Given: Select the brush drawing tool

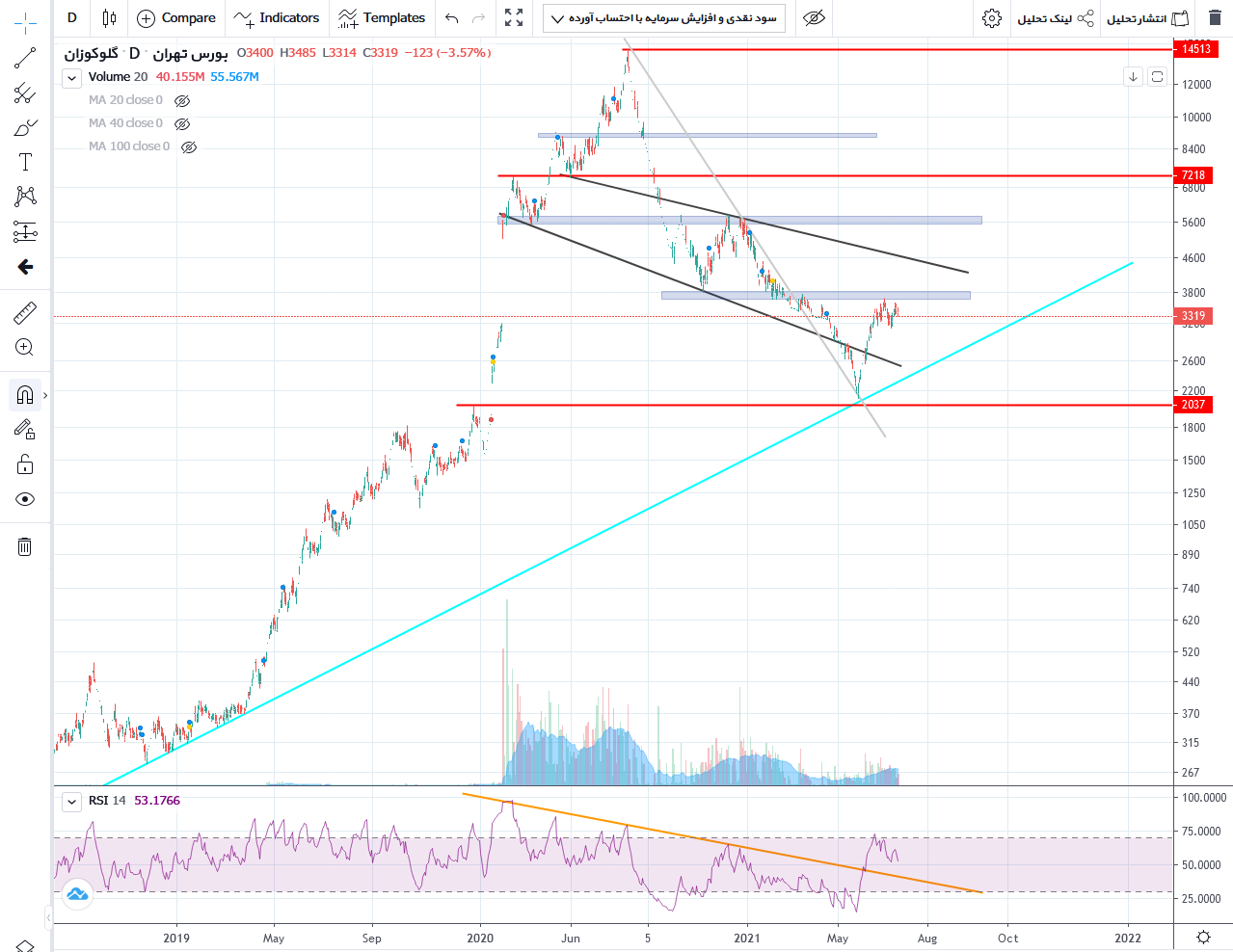Looking at the screenshot, I should [x=25, y=128].
